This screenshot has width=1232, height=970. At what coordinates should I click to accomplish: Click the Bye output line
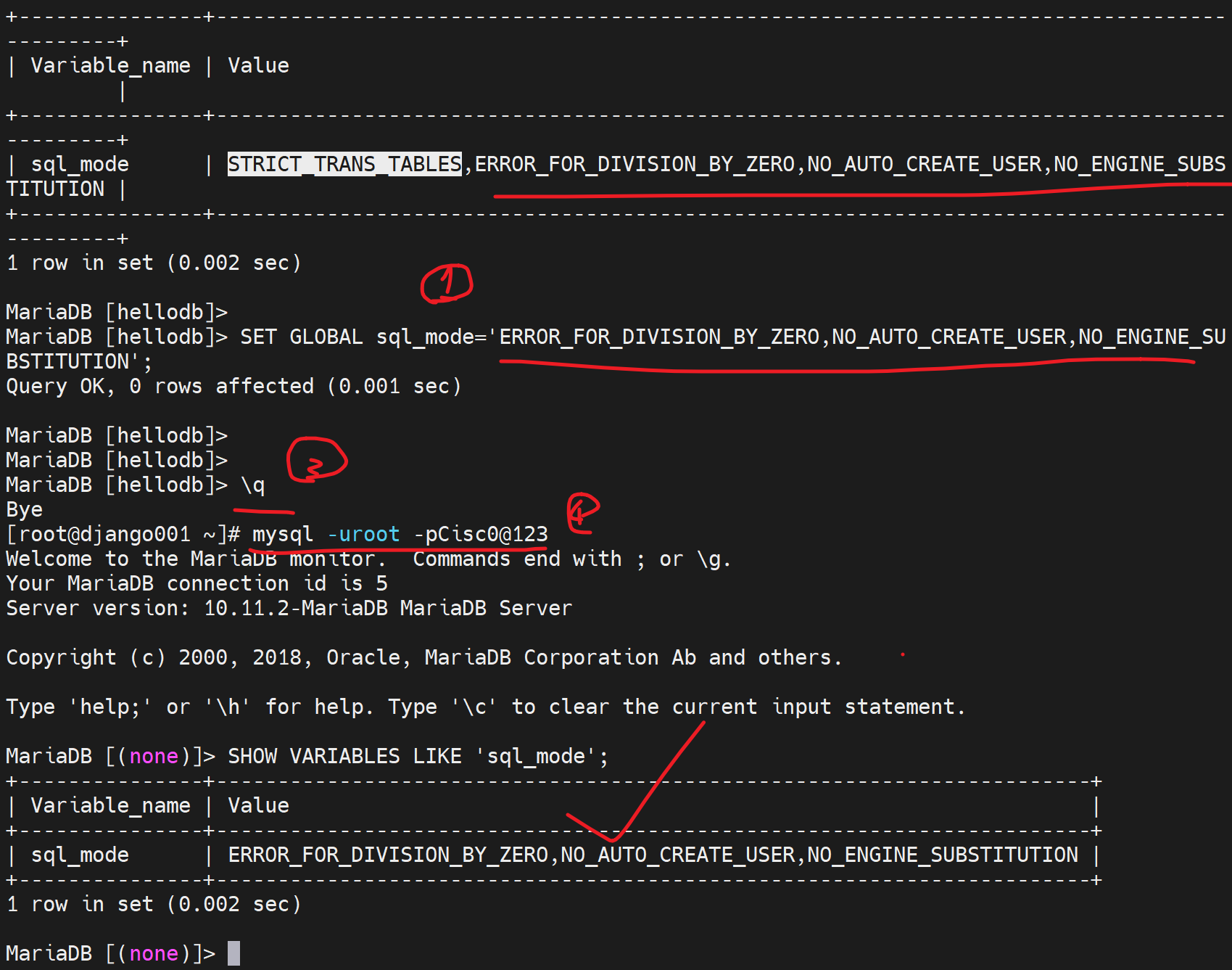pyautogui.click(x=25, y=509)
